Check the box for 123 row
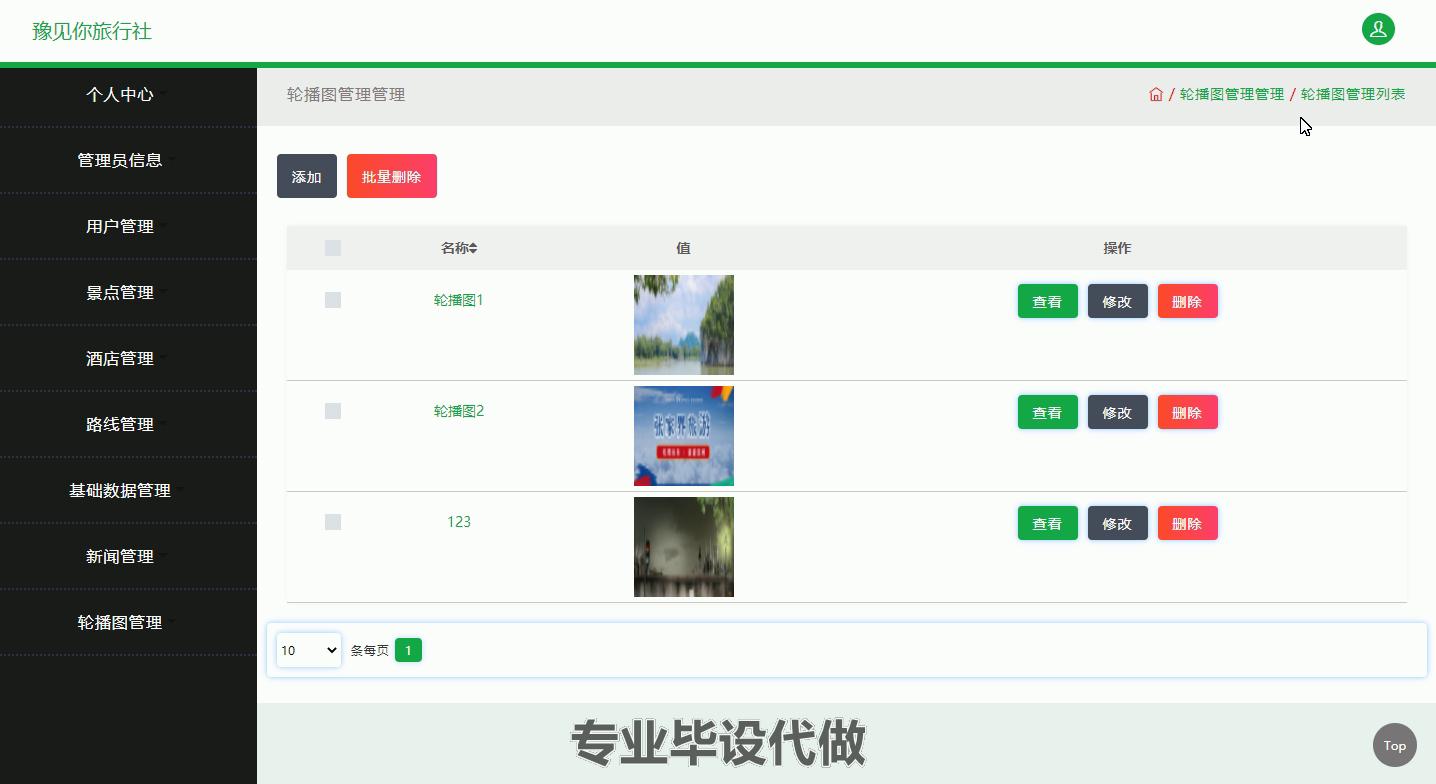1436x784 pixels. click(333, 522)
